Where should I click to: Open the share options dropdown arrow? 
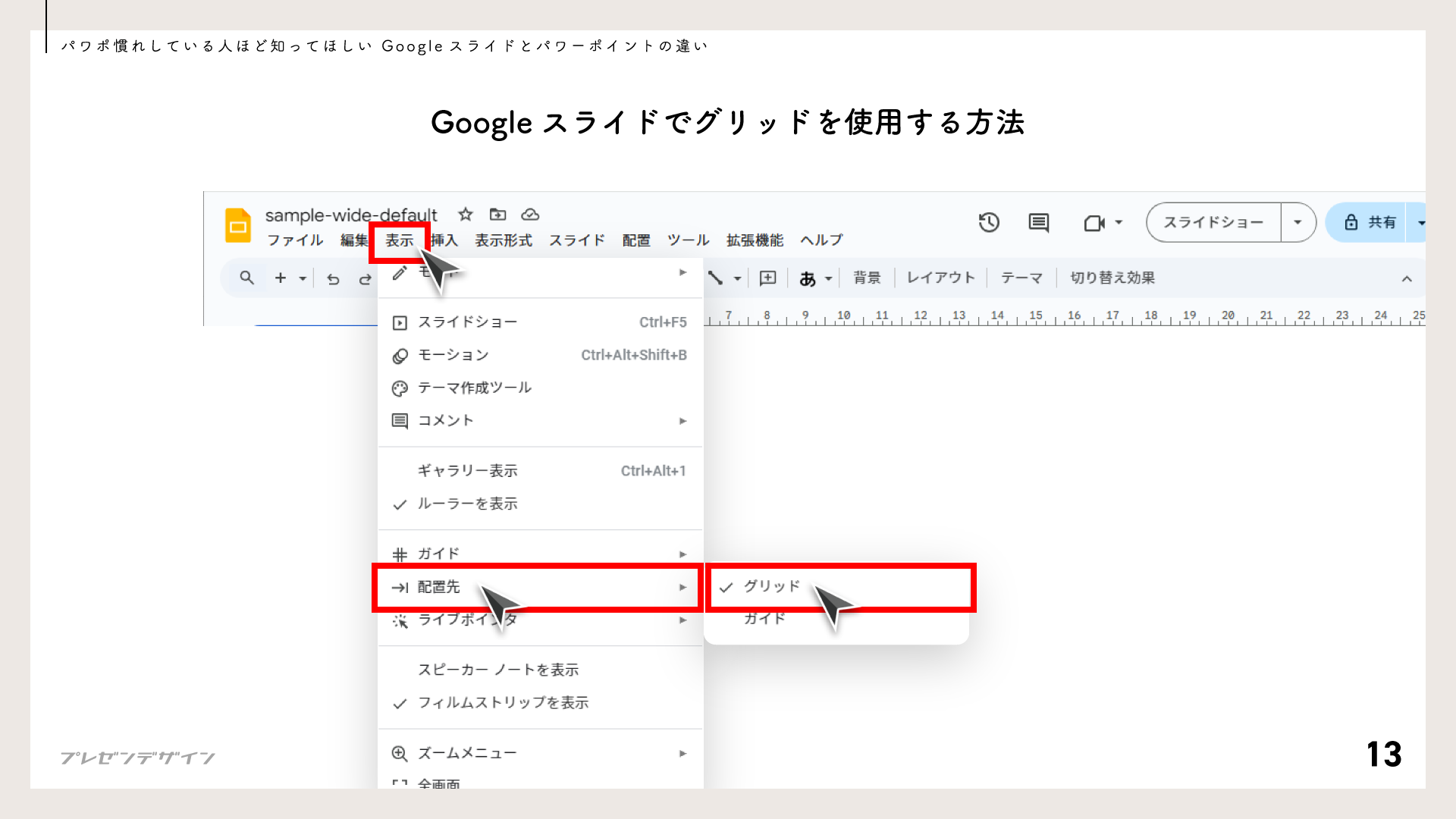click(1418, 223)
